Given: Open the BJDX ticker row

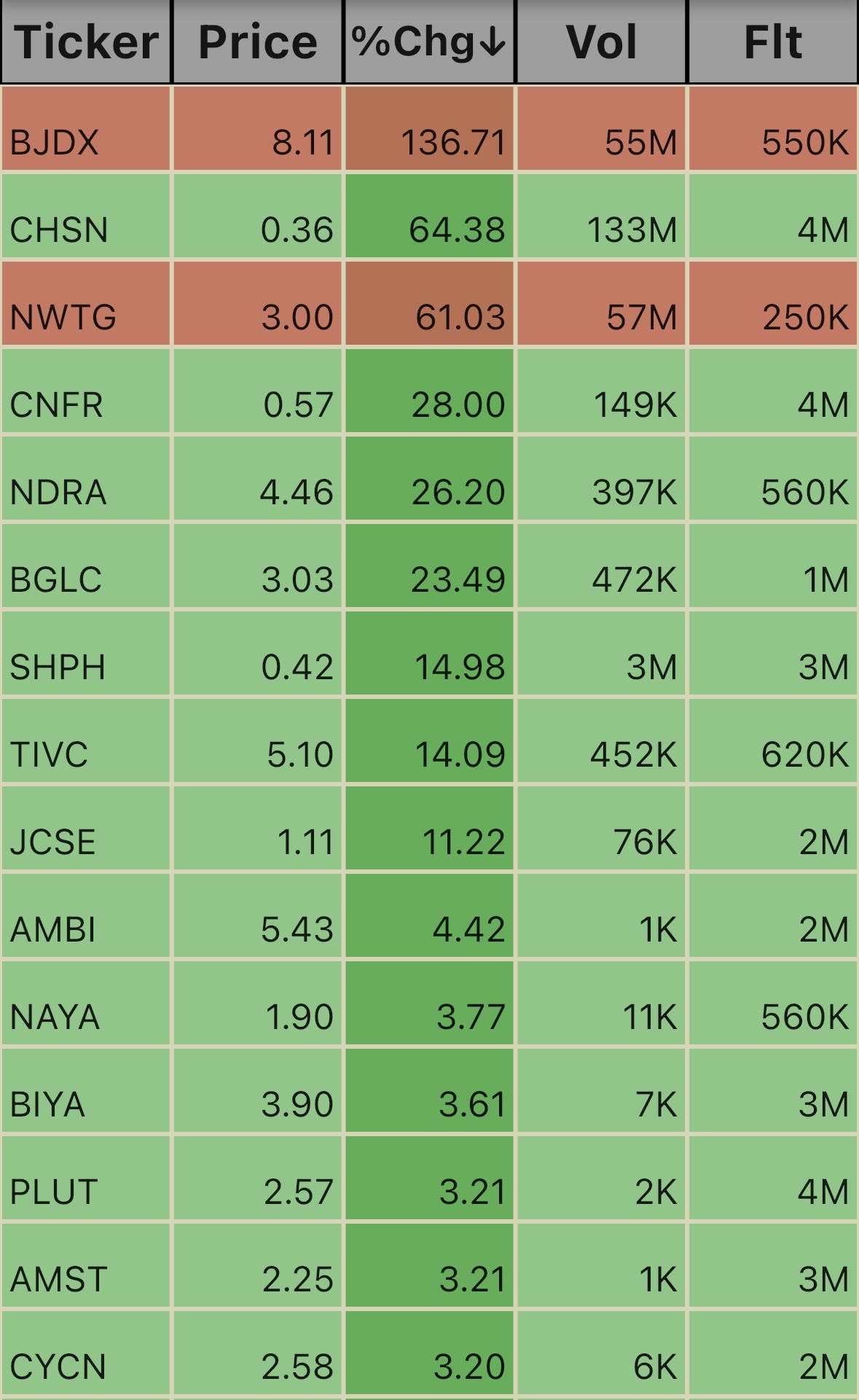Looking at the screenshot, I should [429, 129].
